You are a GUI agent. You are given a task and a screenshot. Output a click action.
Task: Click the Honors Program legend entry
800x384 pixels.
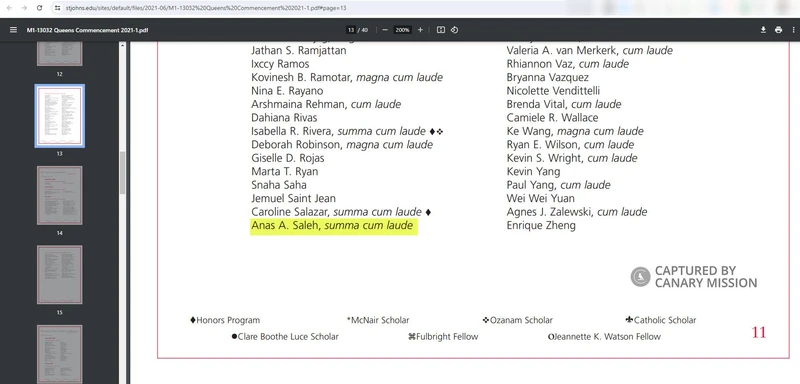(225, 320)
